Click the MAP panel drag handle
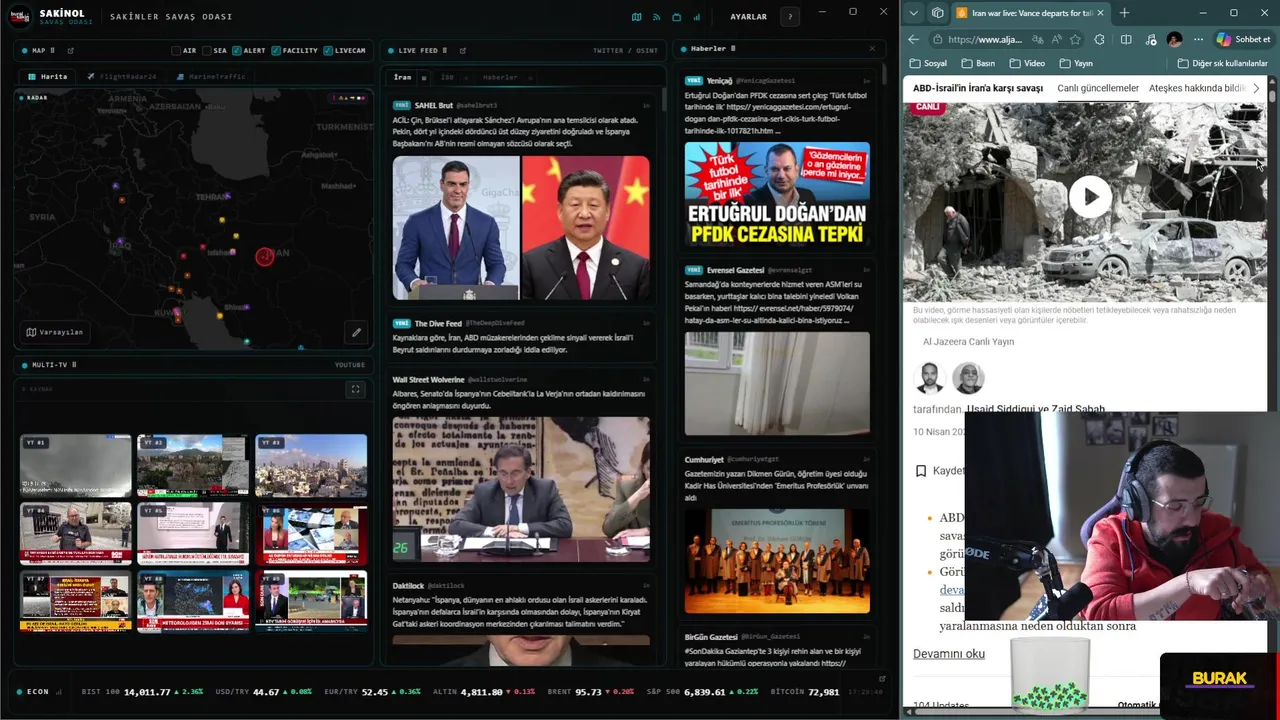The width and height of the screenshot is (1280, 720). point(53,50)
